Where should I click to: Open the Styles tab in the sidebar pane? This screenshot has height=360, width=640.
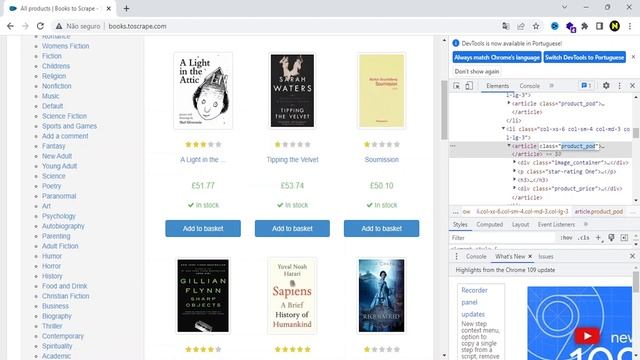tap(460, 224)
